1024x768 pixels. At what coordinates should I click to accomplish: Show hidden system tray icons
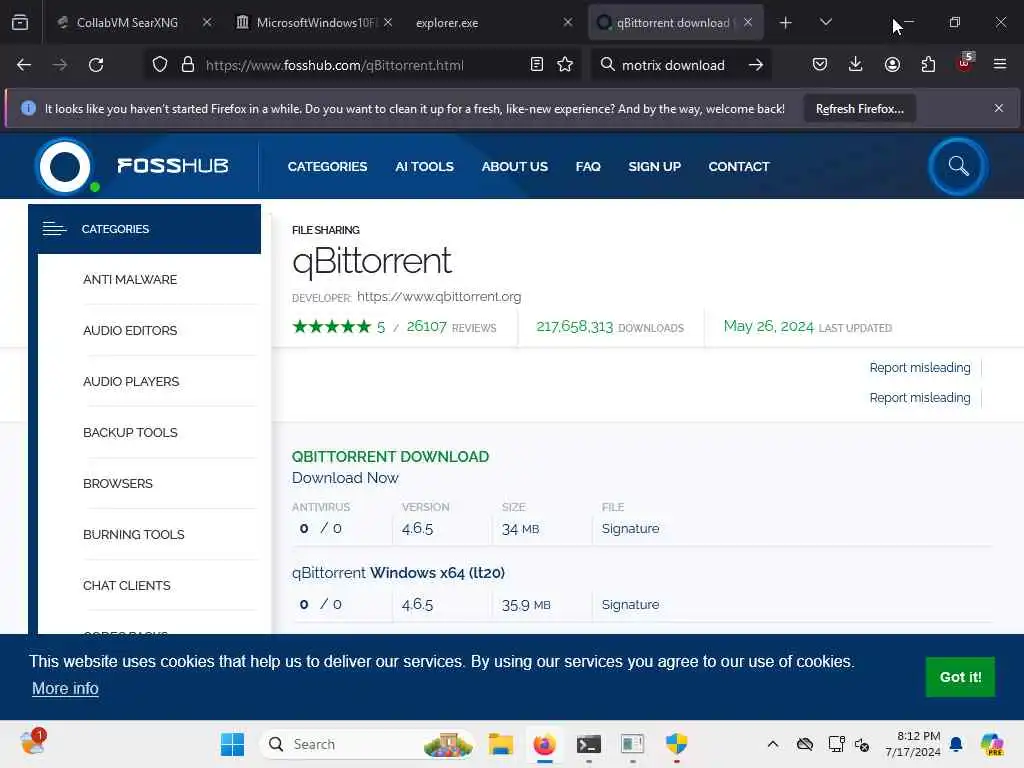click(773, 744)
